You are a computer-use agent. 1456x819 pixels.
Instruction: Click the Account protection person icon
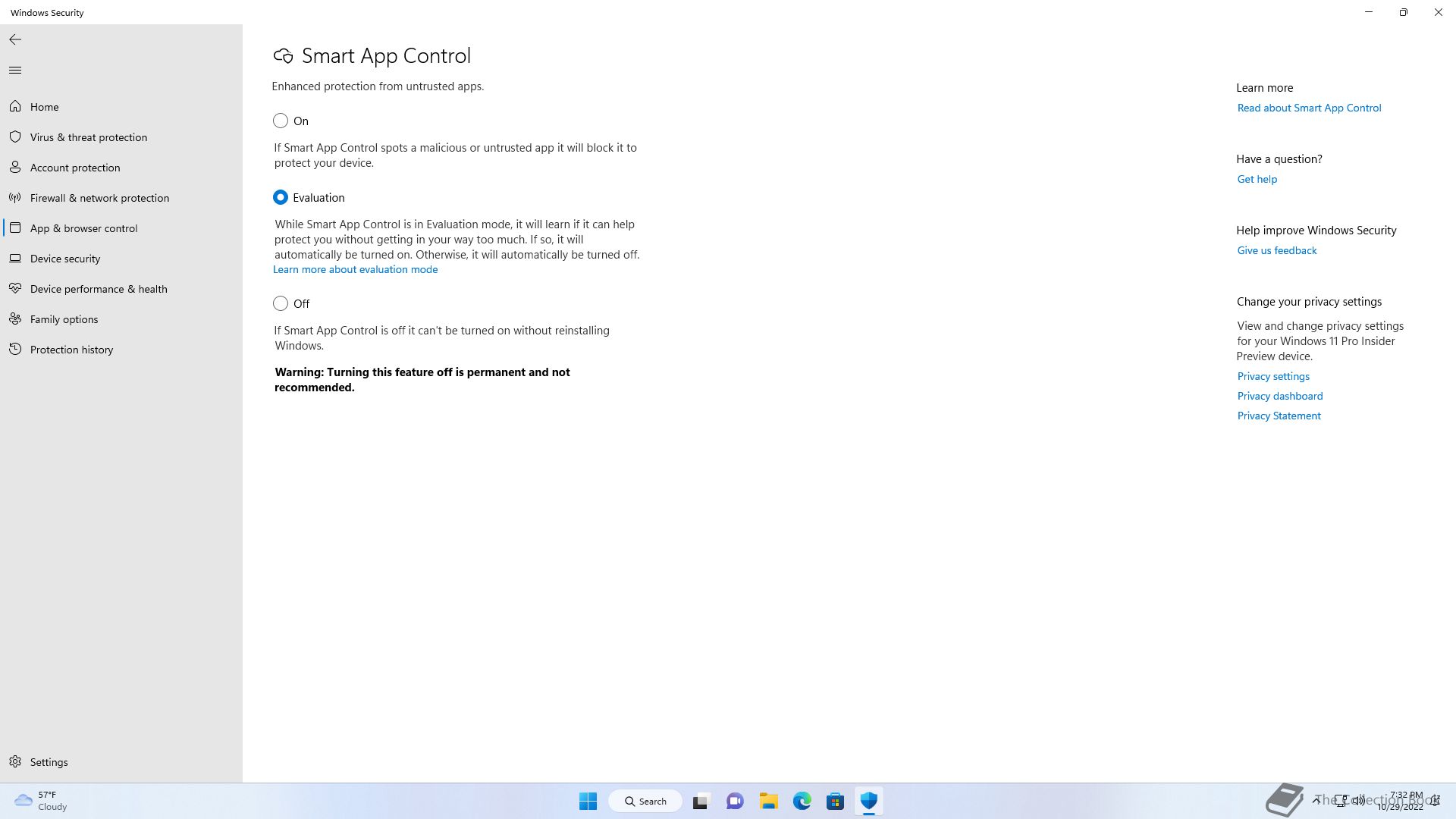tap(15, 168)
